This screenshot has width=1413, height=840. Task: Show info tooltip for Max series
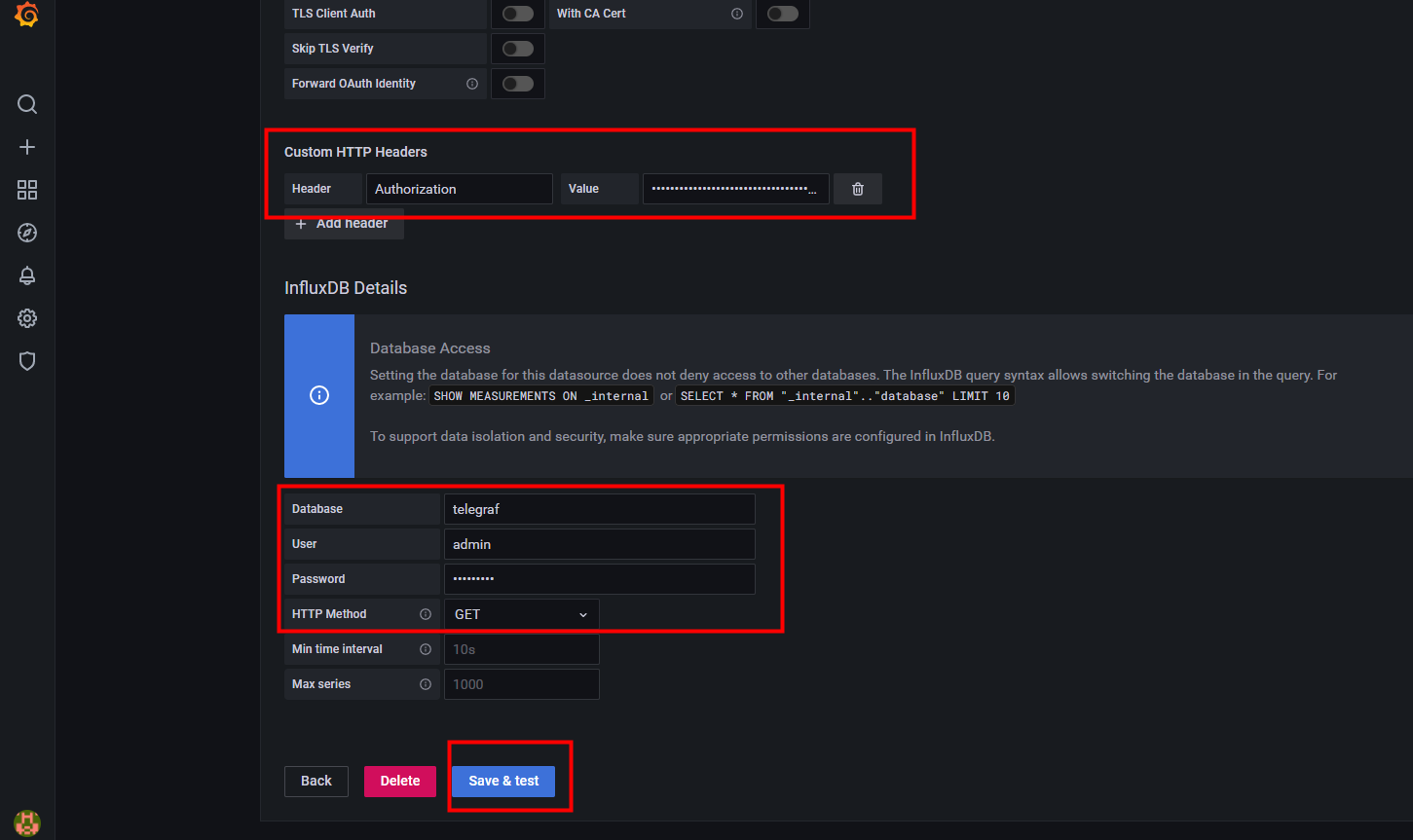(x=426, y=684)
